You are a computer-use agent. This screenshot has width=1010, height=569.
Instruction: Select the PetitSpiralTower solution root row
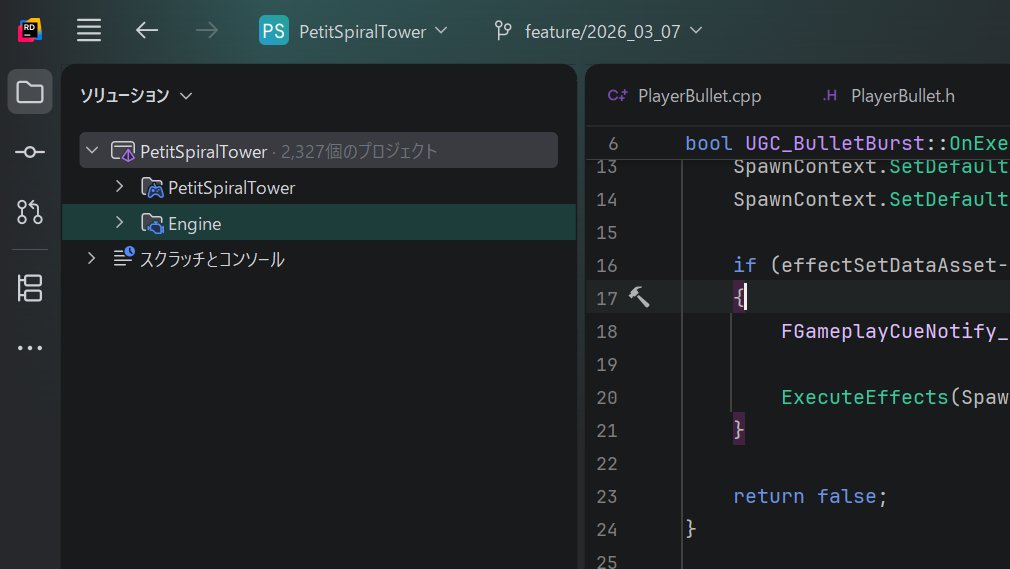click(319, 150)
